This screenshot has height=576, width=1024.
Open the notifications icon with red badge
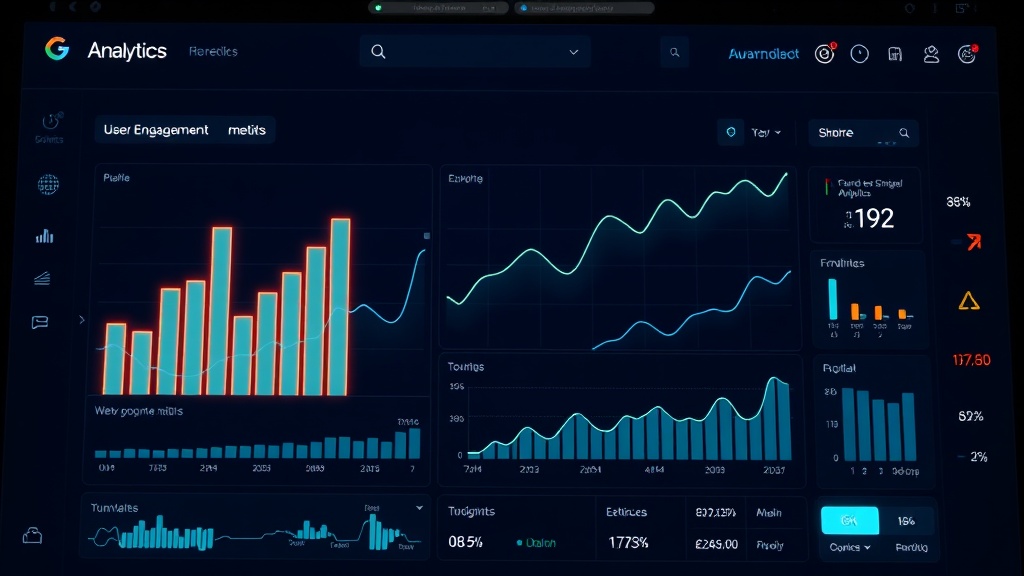click(824, 54)
